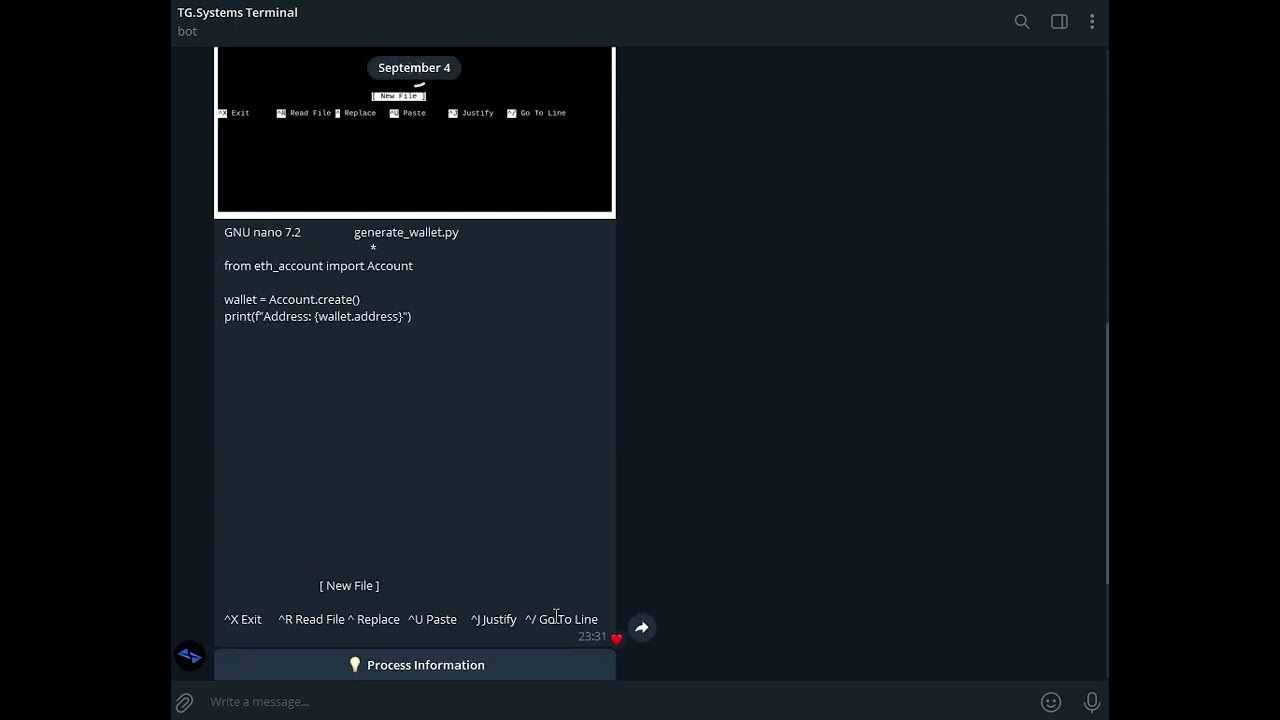This screenshot has height=720, width=1280.
Task: Click the ^U Paste text
Action: pyautogui.click(x=432, y=620)
